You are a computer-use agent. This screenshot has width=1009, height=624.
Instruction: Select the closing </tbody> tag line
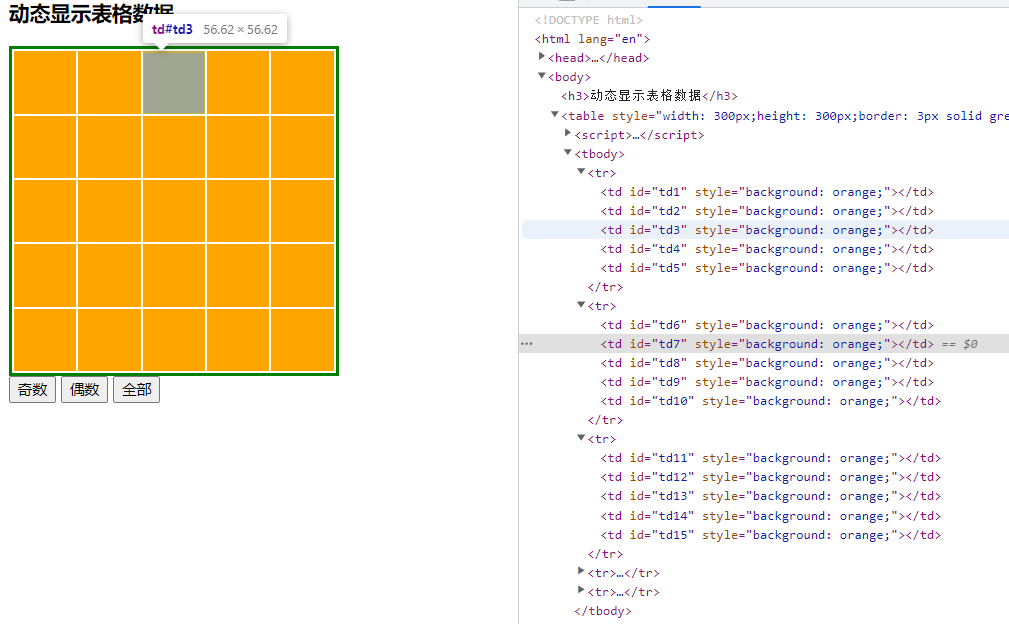click(603, 611)
